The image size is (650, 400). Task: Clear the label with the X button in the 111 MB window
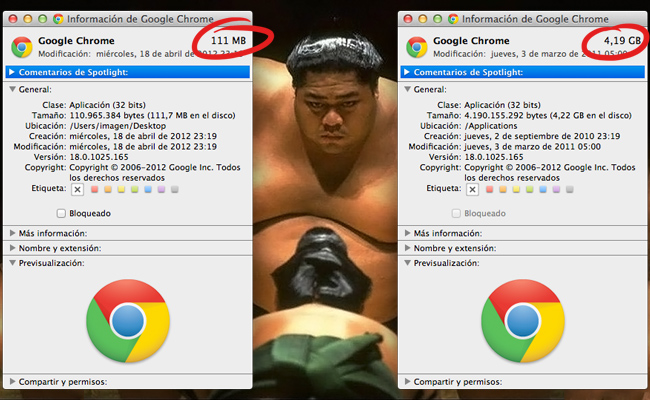[x=77, y=189]
